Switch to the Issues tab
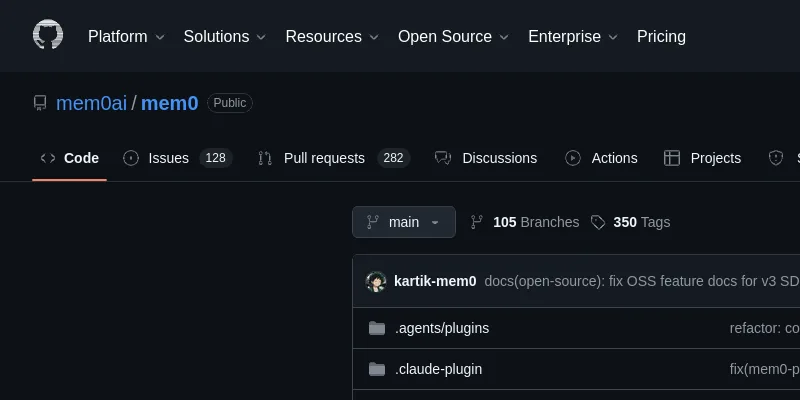This screenshot has width=800, height=400. (x=178, y=158)
